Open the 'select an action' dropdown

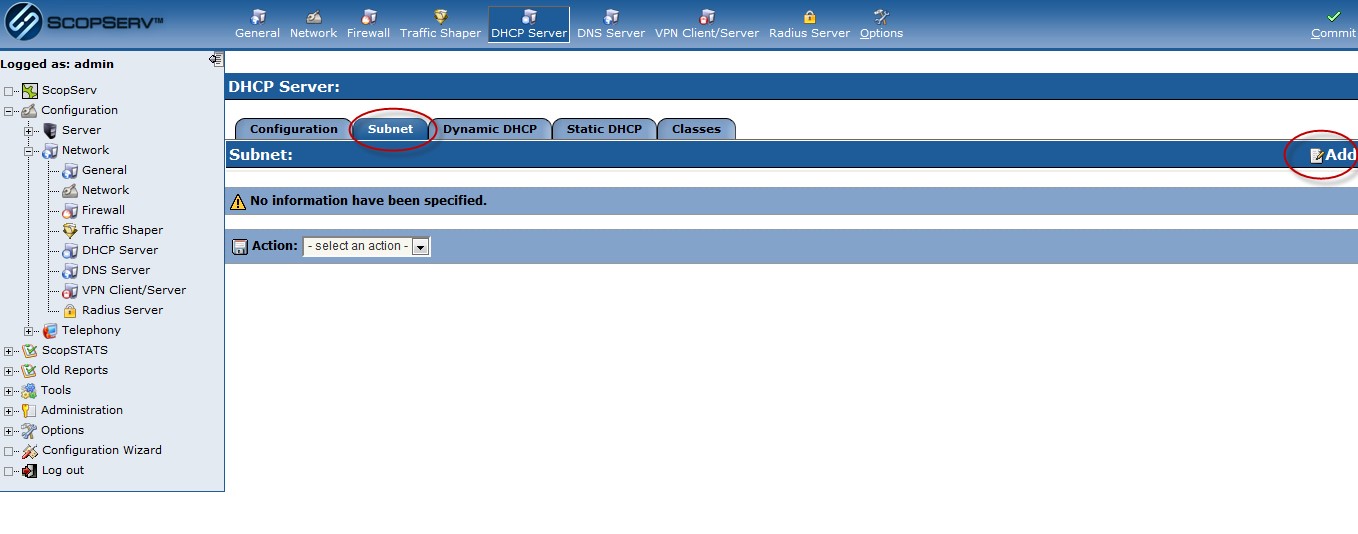[367, 246]
